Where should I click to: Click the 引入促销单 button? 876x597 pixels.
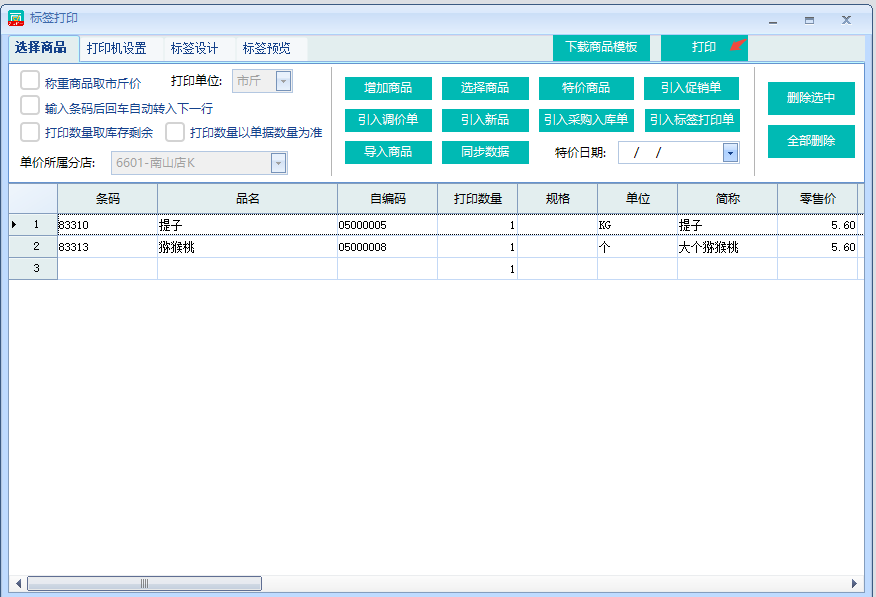pyautogui.click(x=691, y=88)
